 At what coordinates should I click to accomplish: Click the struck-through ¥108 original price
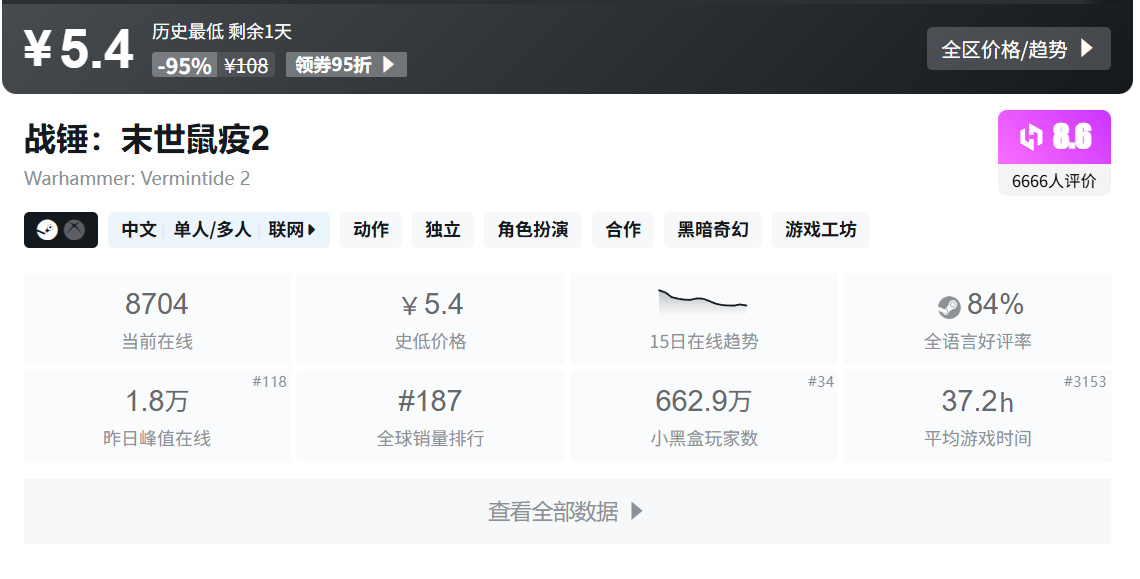point(246,65)
